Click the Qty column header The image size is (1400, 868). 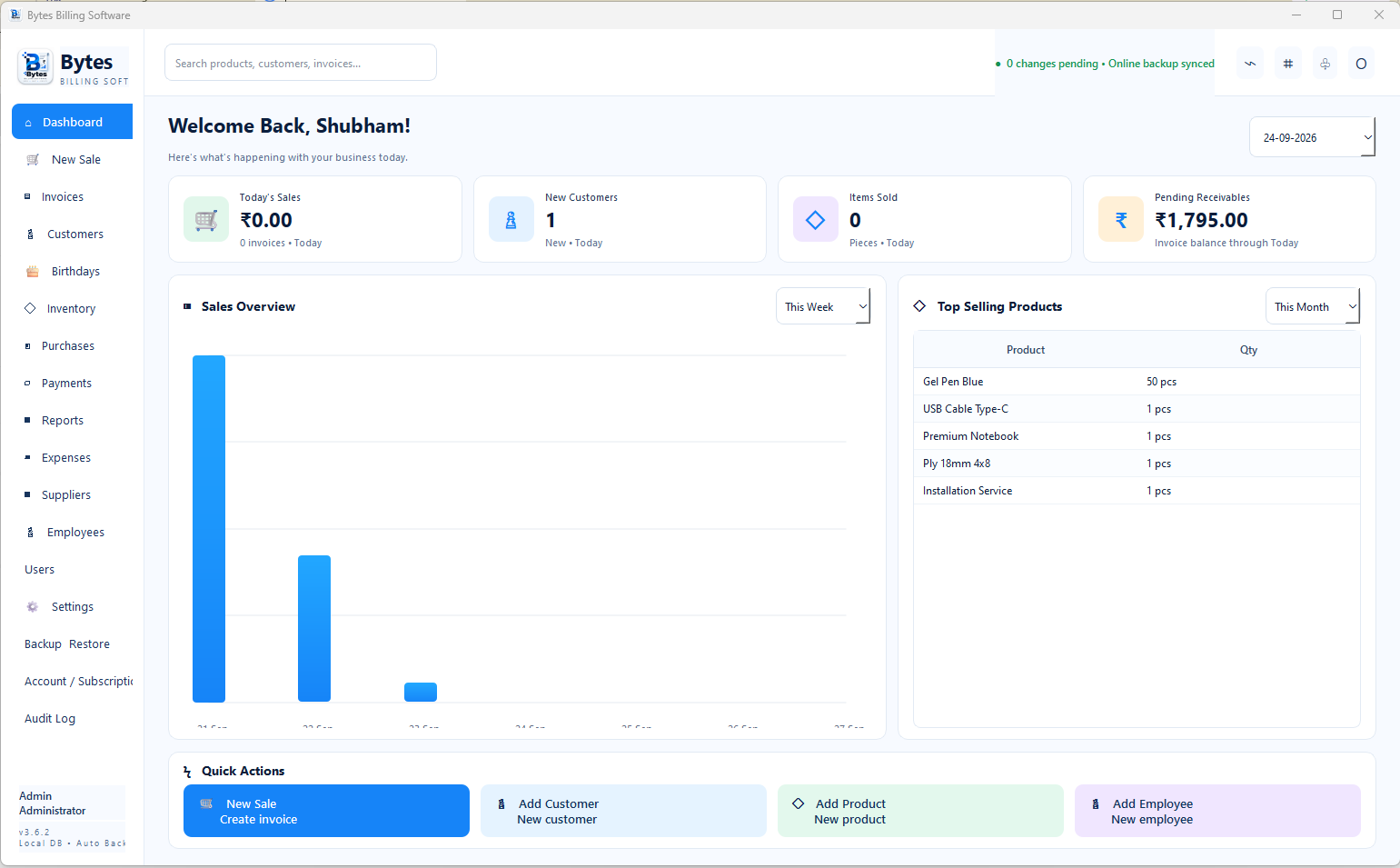1248,350
